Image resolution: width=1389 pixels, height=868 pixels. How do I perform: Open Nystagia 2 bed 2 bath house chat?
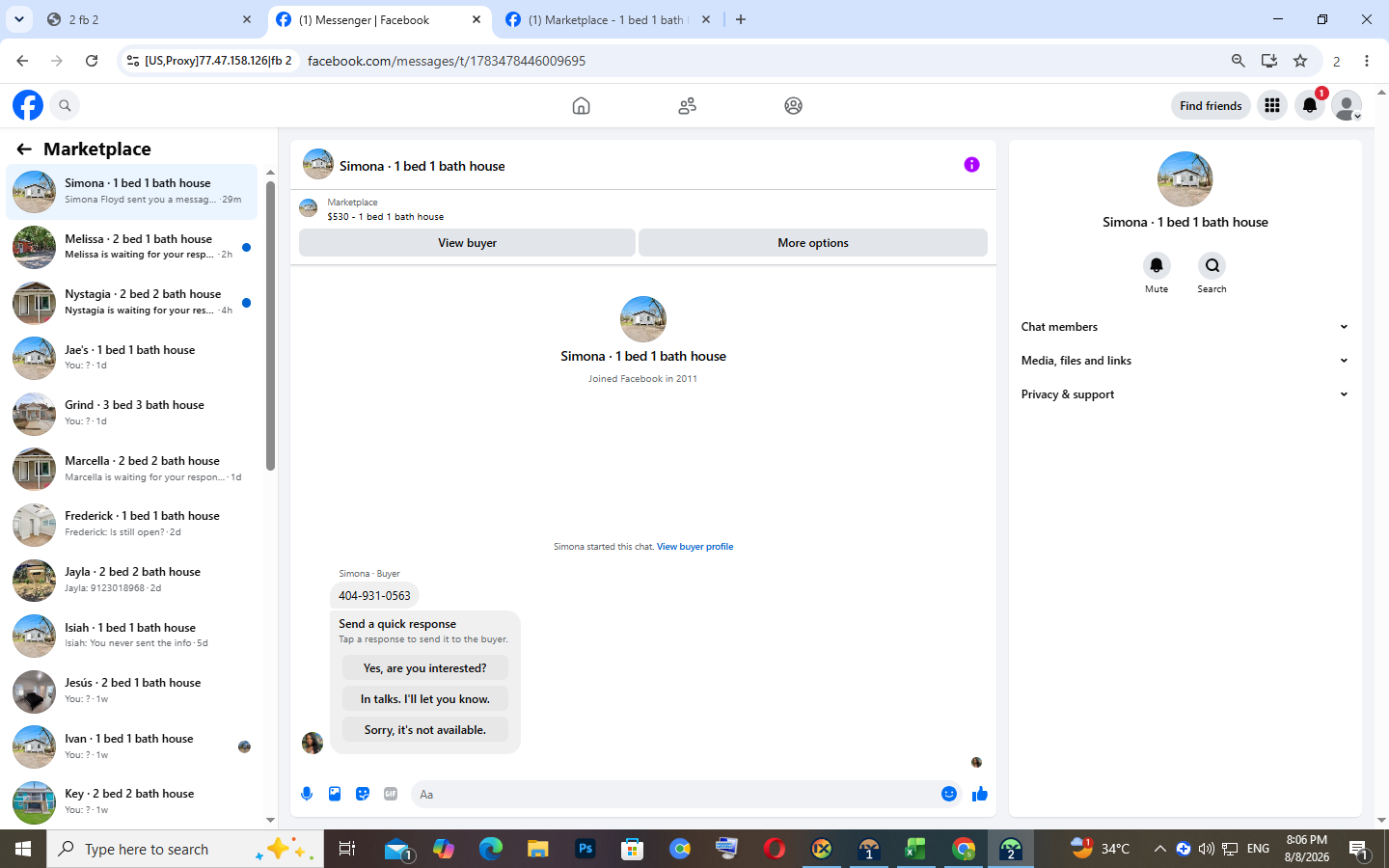click(133, 303)
